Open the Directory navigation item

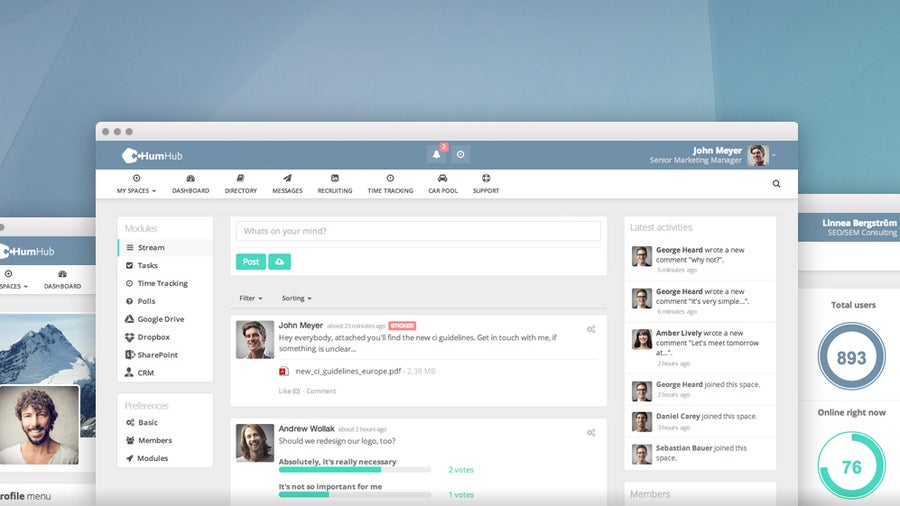240,184
